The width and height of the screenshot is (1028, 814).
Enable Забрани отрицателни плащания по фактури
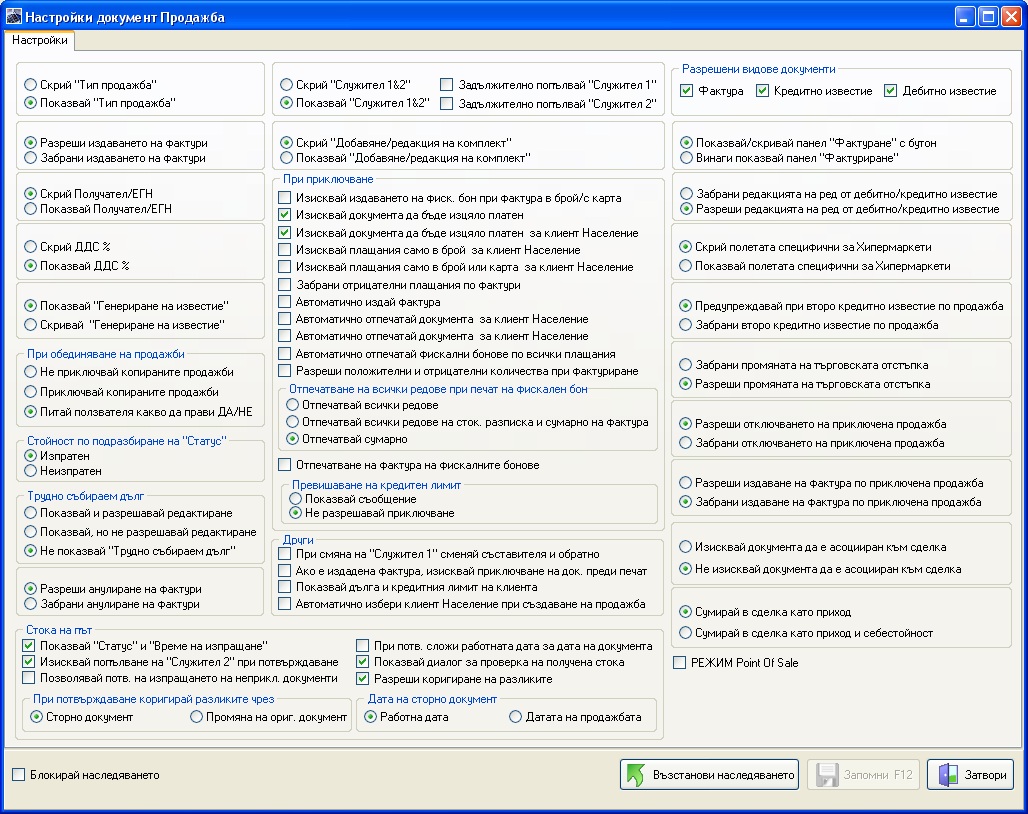(285, 285)
